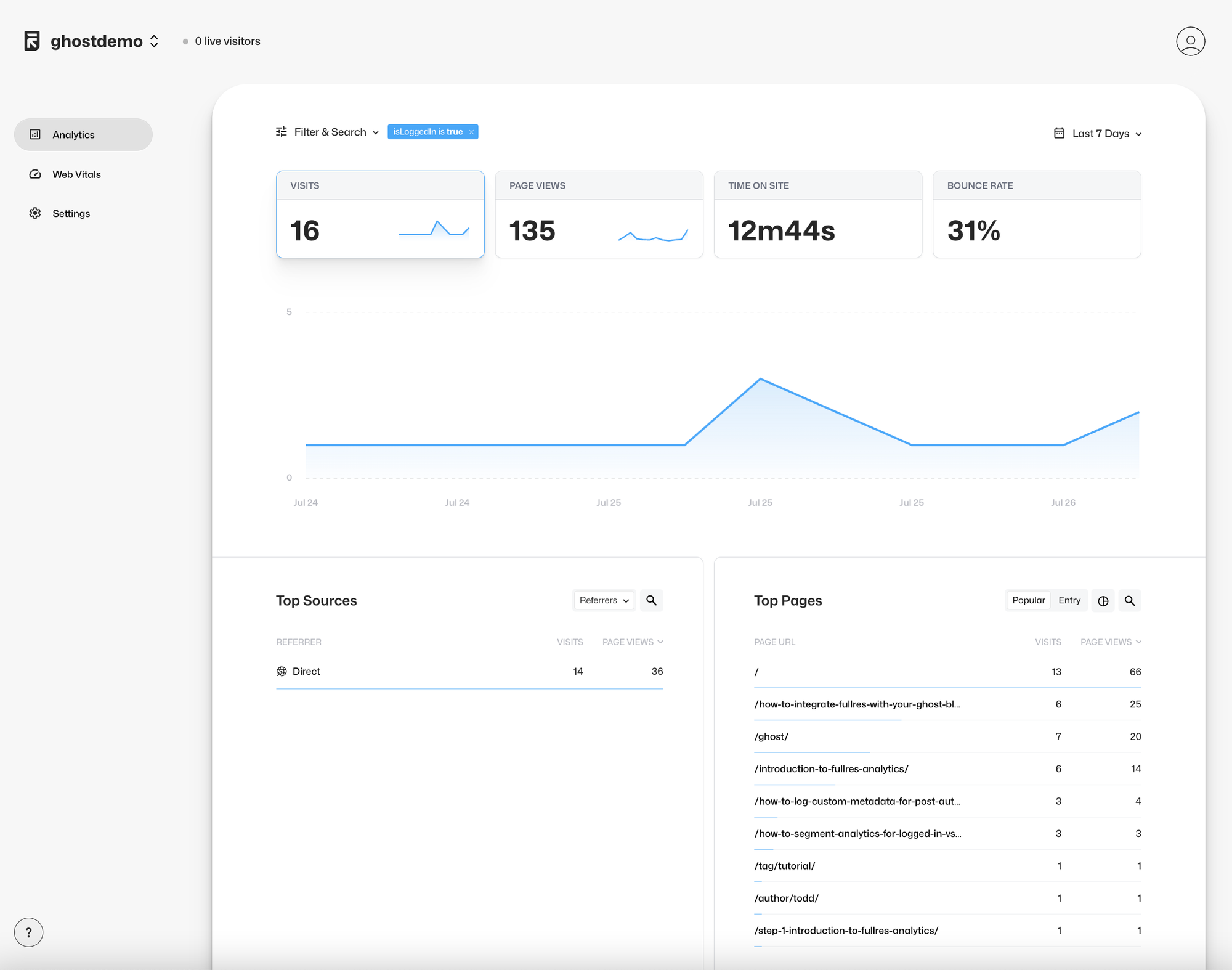Click the user profile avatar icon
Image resolution: width=1232 pixels, height=970 pixels.
tap(1190, 41)
